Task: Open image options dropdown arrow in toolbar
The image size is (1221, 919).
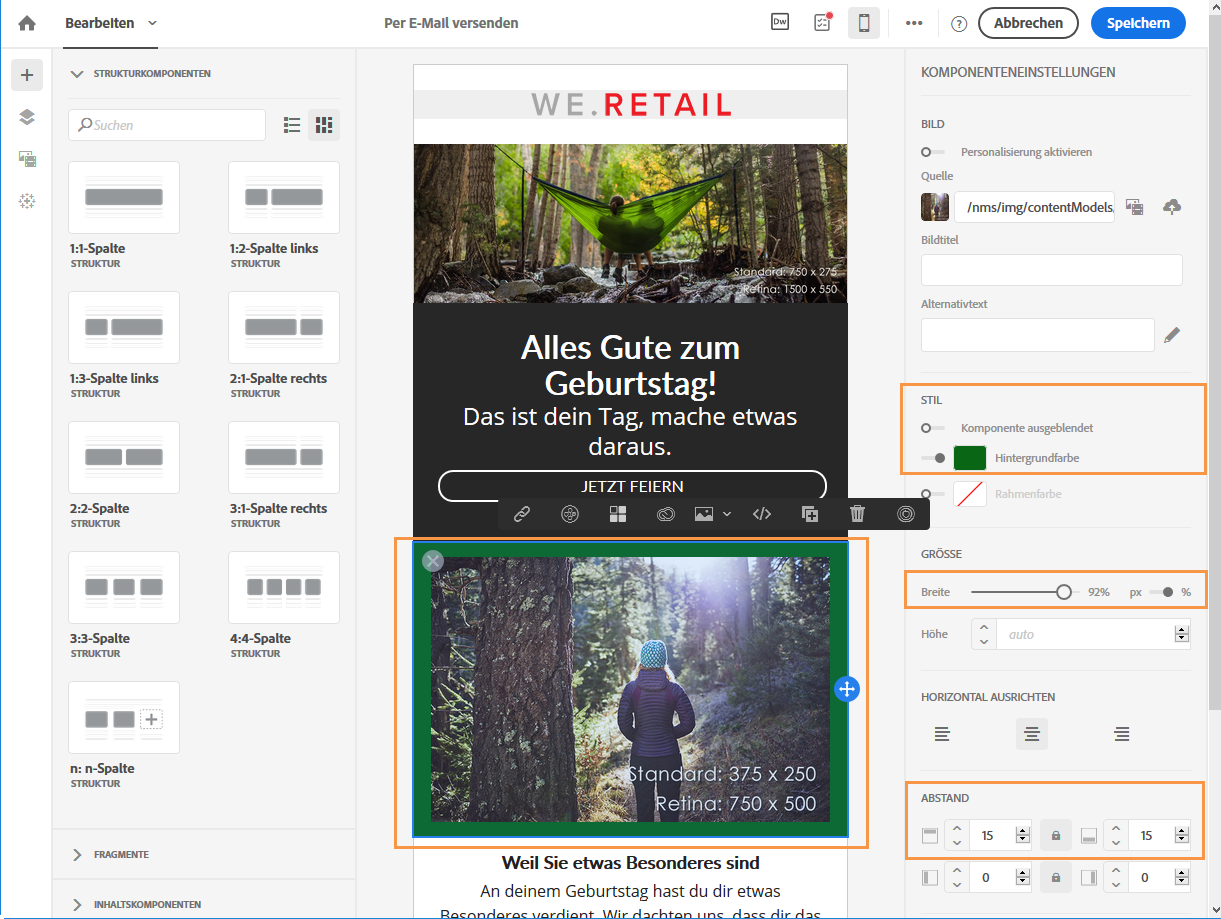Action: coord(727,514)
